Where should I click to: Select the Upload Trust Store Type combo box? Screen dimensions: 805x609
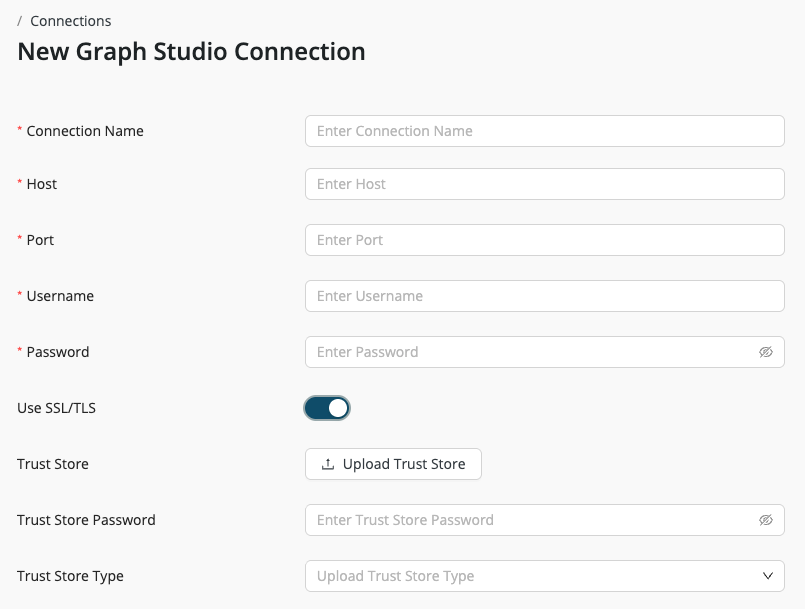(x=545, y=576)
